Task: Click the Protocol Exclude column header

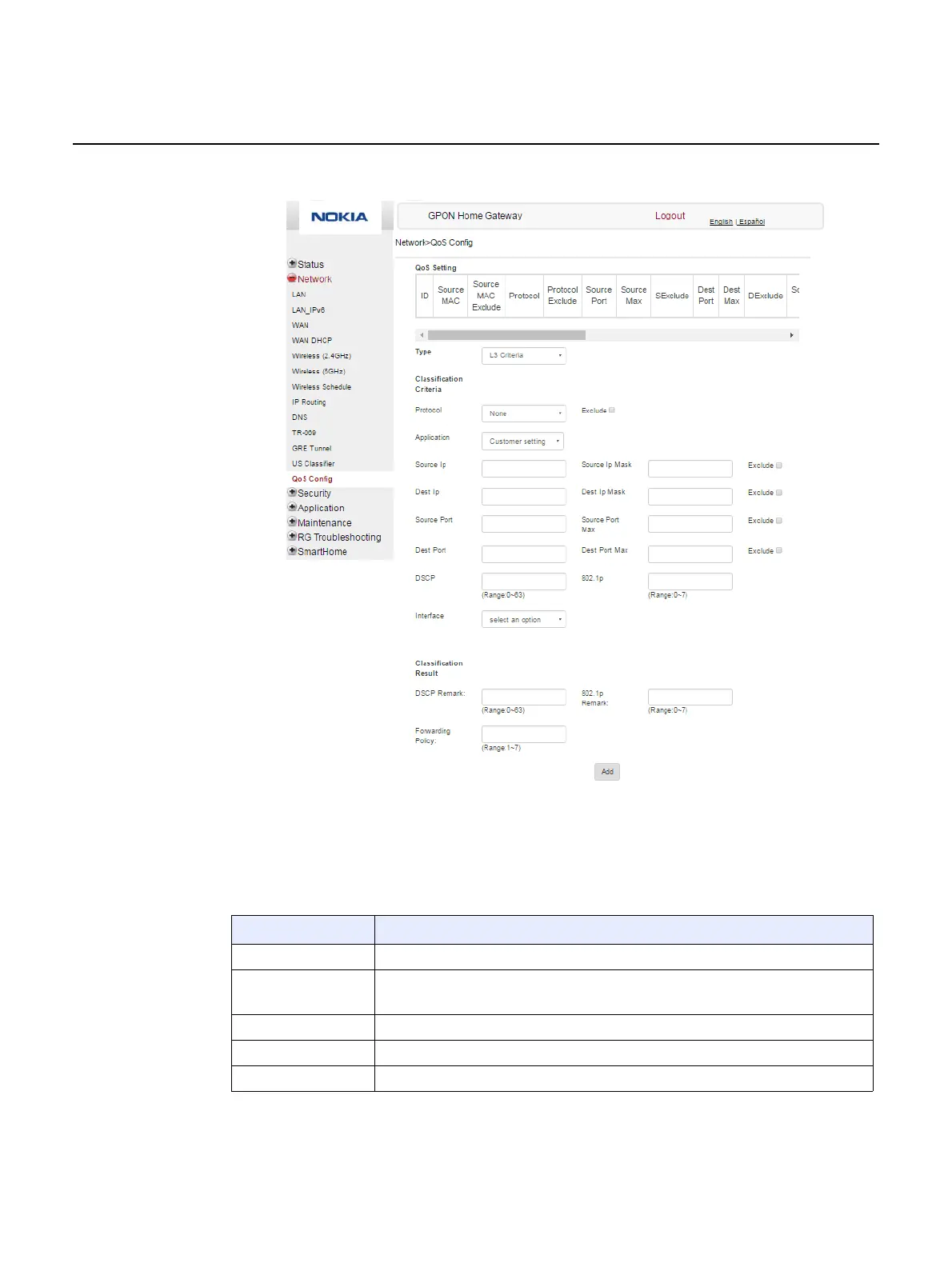Action: pyautogui.click(x=562, y=296)
